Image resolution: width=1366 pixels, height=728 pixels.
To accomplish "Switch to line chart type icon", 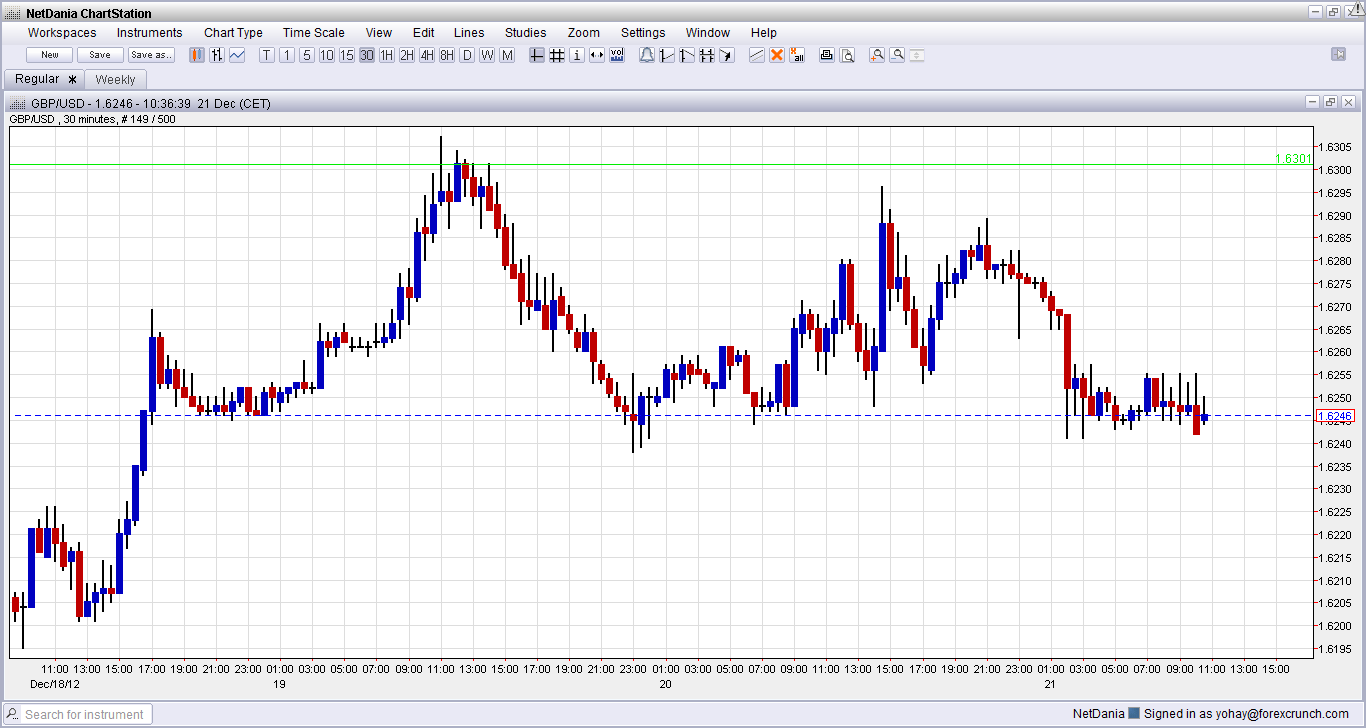I will point(237,55).
